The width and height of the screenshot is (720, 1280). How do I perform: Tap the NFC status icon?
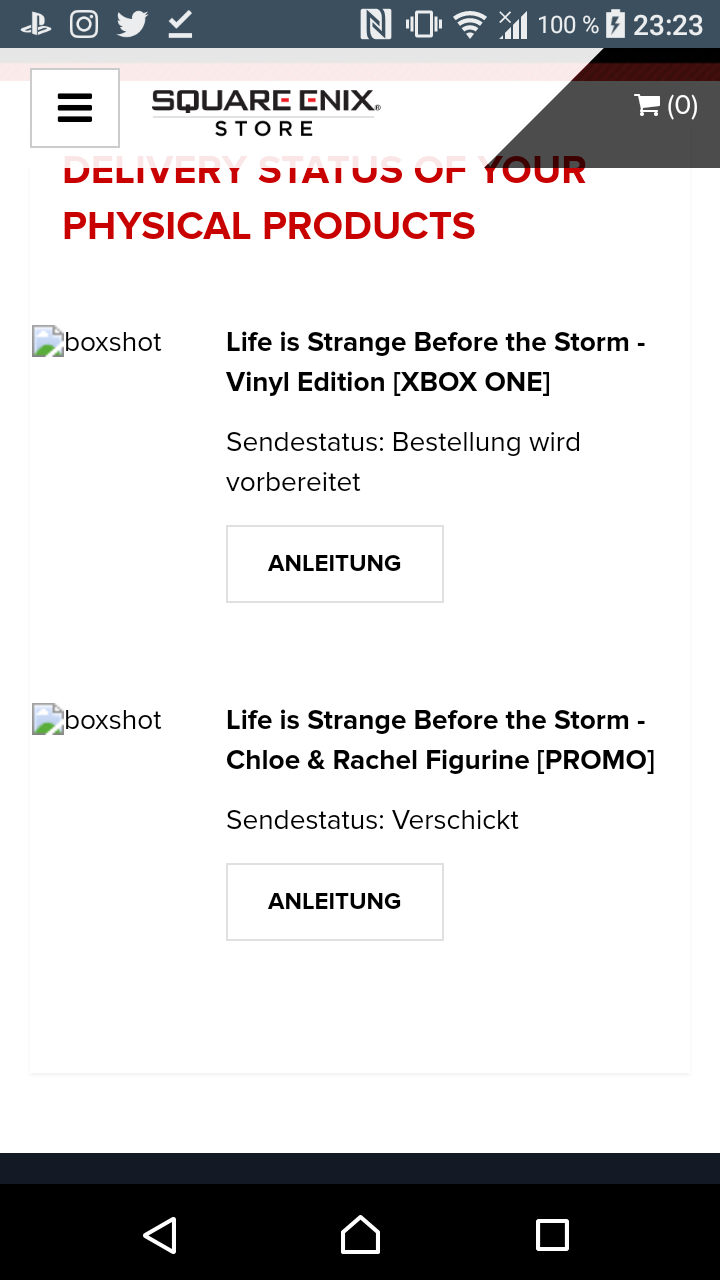(376, 24)
